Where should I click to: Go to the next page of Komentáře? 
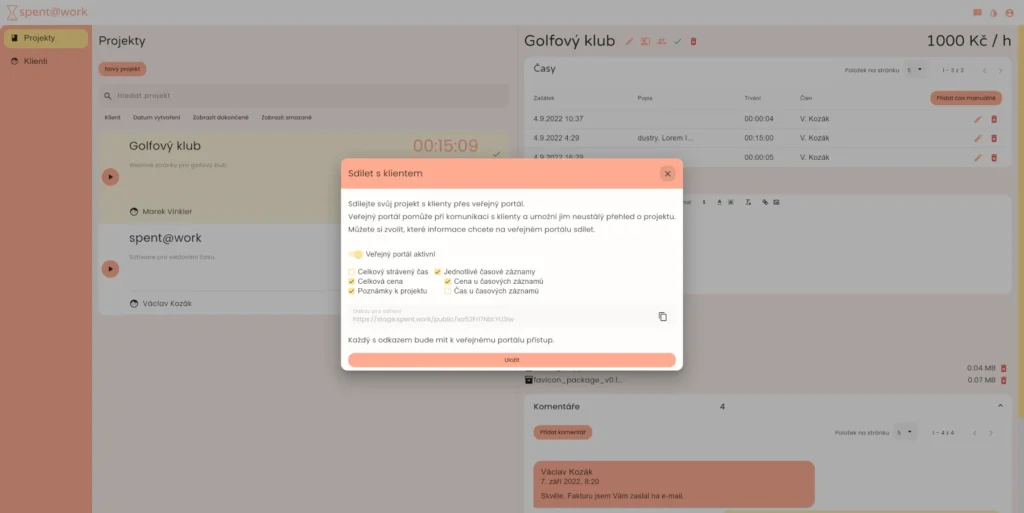pyautogui.click(x=991, y=433)
